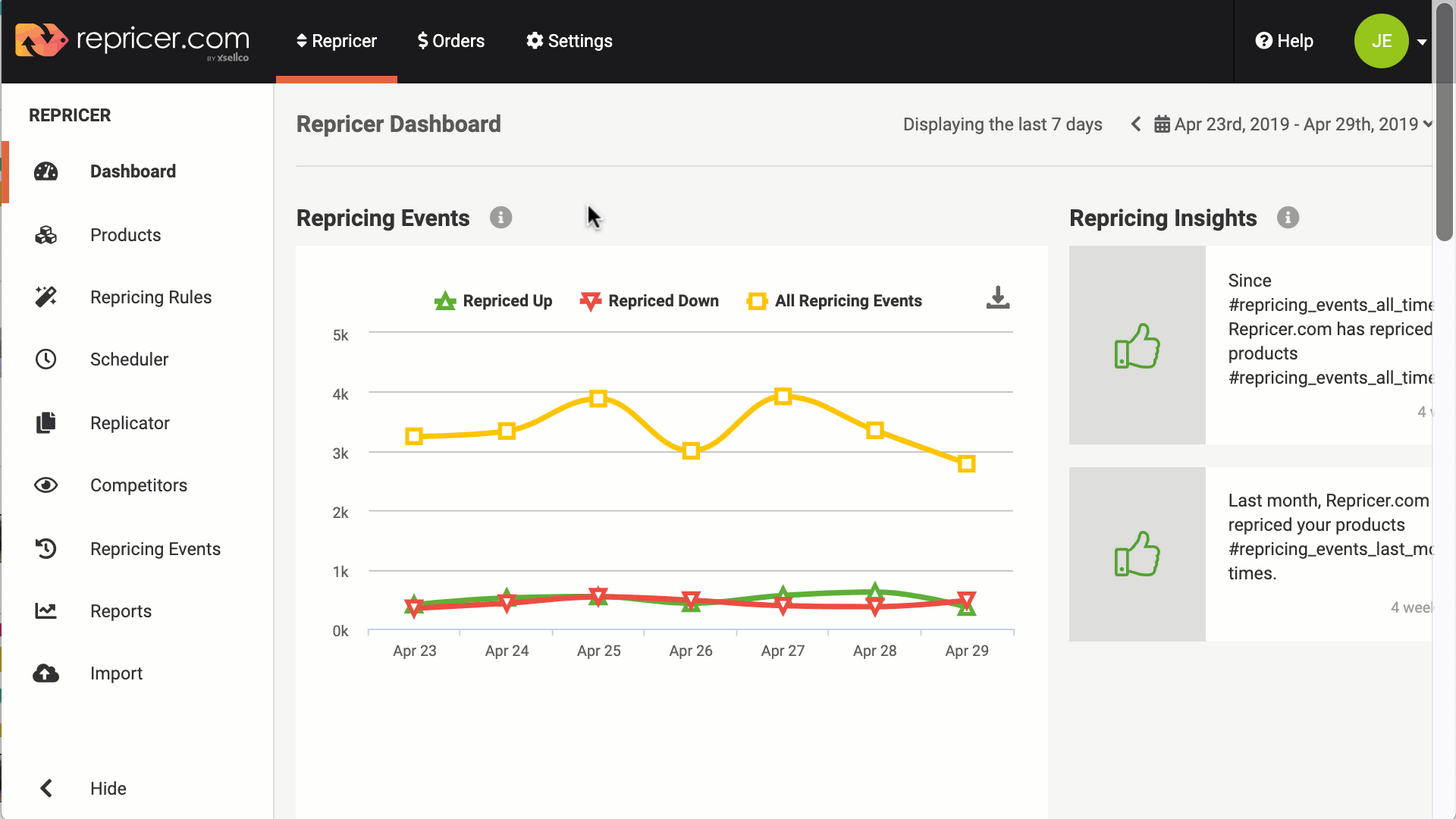Click the calendar icon by the date range
This screenshot has width=1456, height=819.
click(1162, 124)
